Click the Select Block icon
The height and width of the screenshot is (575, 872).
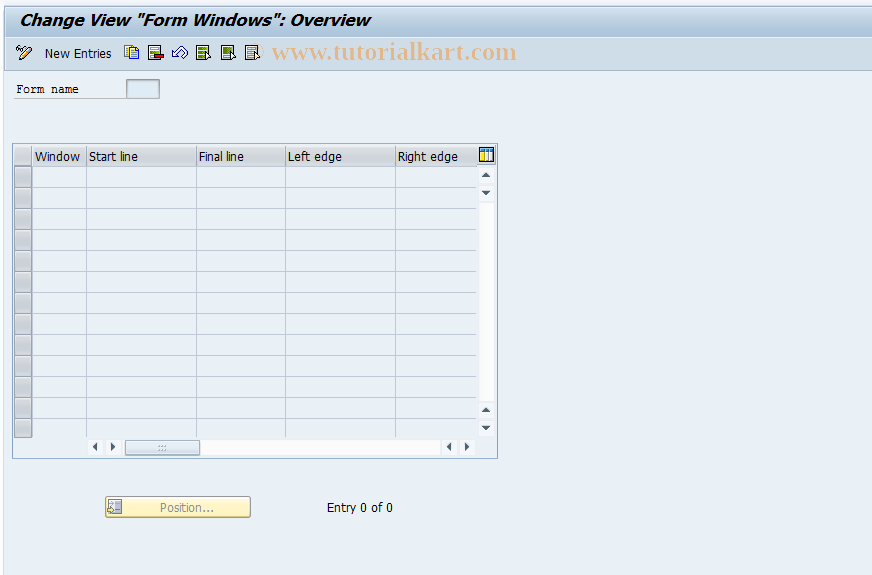pos(228,53)
